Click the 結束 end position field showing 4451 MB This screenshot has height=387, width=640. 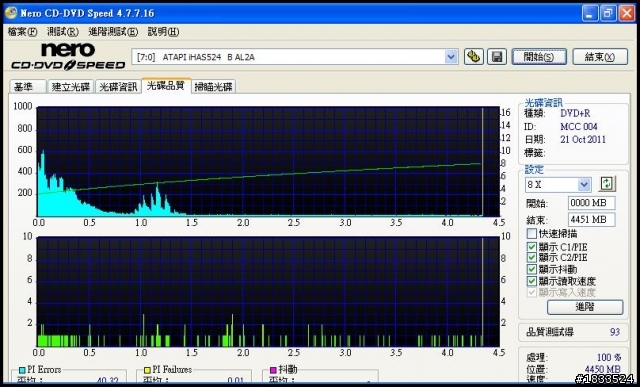click(591, 220)
